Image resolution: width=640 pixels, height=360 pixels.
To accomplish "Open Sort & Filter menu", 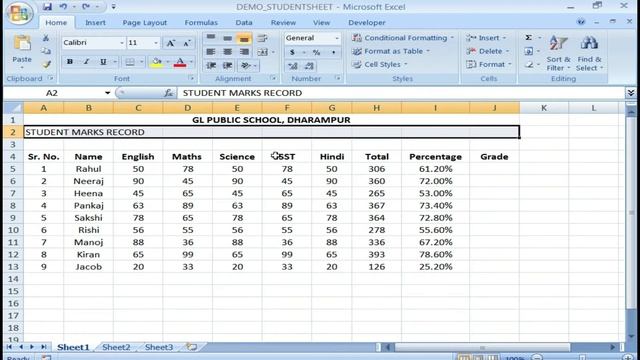I will coord(558,53).
